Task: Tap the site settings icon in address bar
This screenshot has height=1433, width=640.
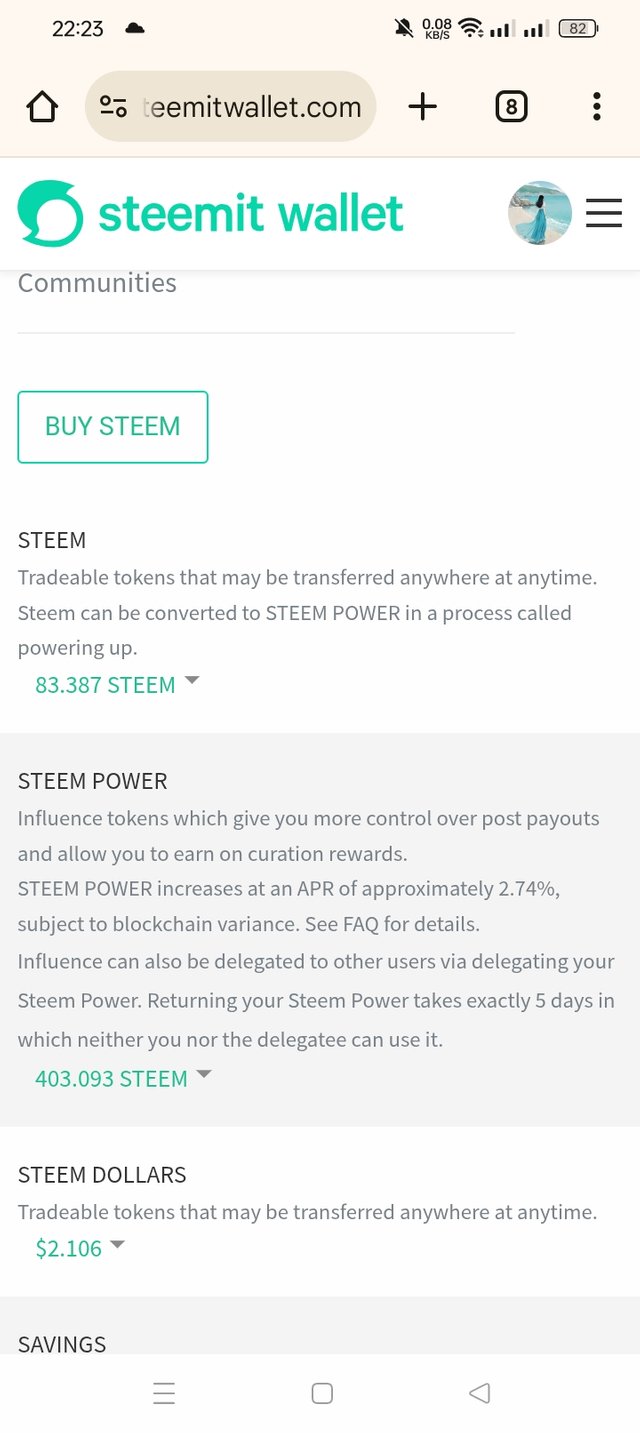Action: pos(114,106)
